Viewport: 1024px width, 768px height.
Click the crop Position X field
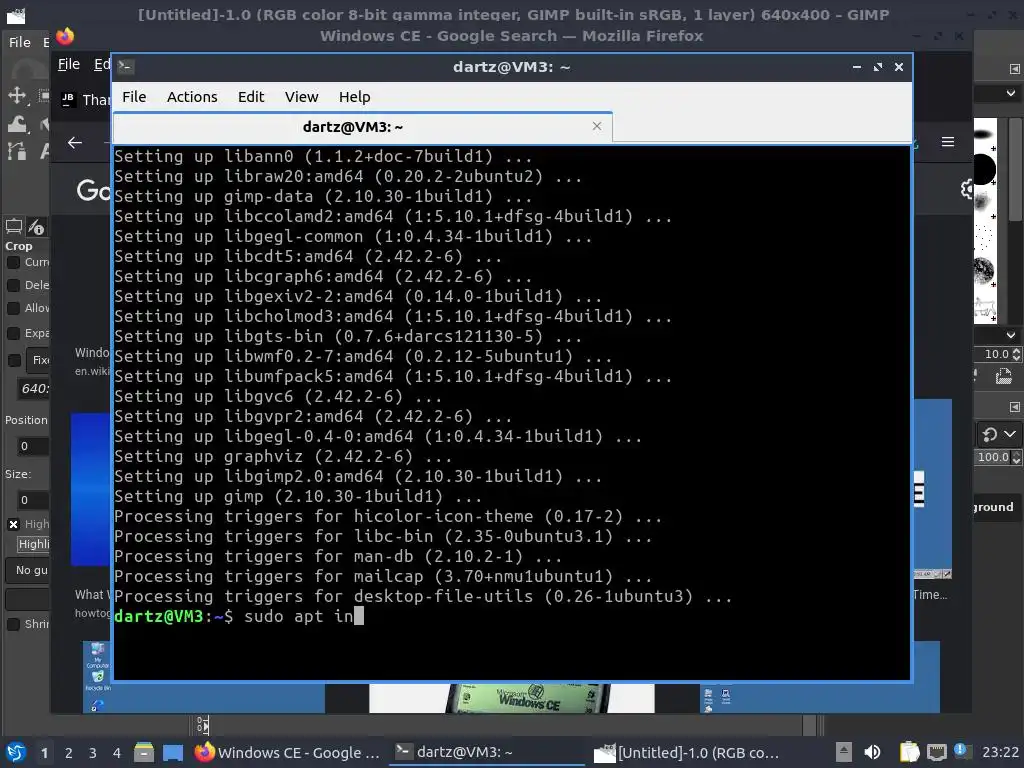33,446
